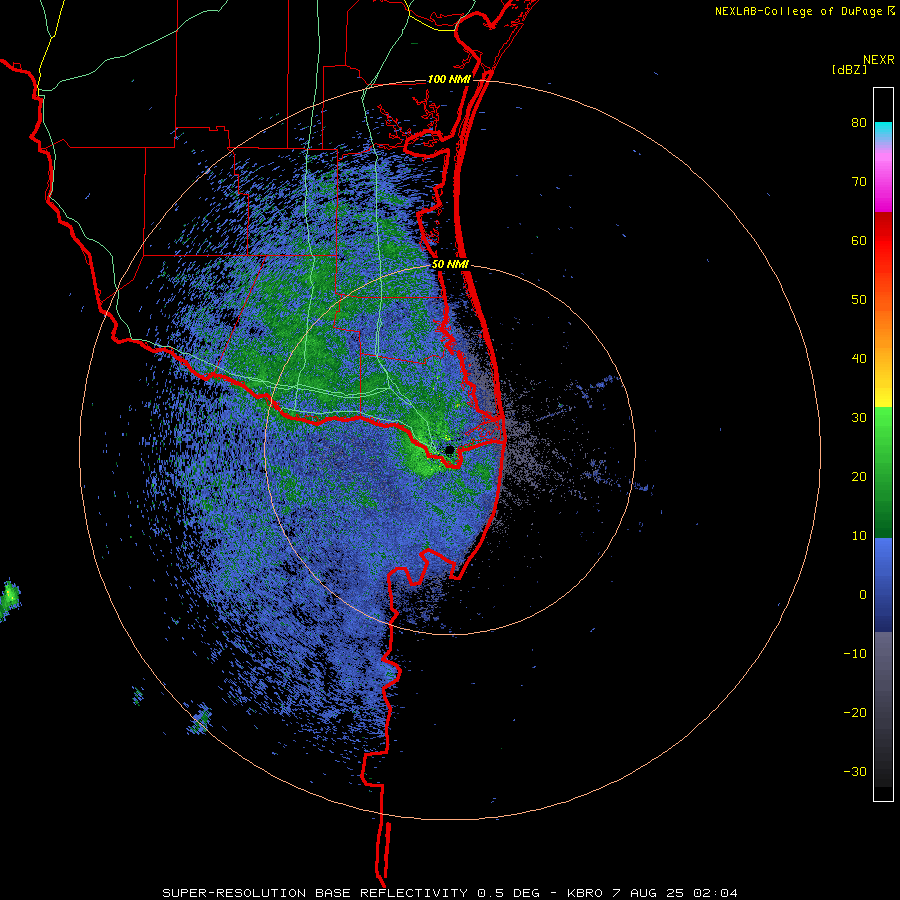
Task: Click the NEXR label above color scale
Action: (x=878, y=60)
